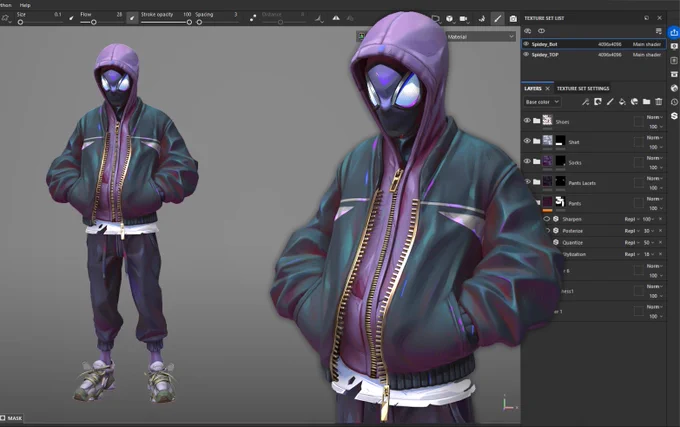
Task: Open the History clock icon in sidebar
Action: [x=674, y=102]
